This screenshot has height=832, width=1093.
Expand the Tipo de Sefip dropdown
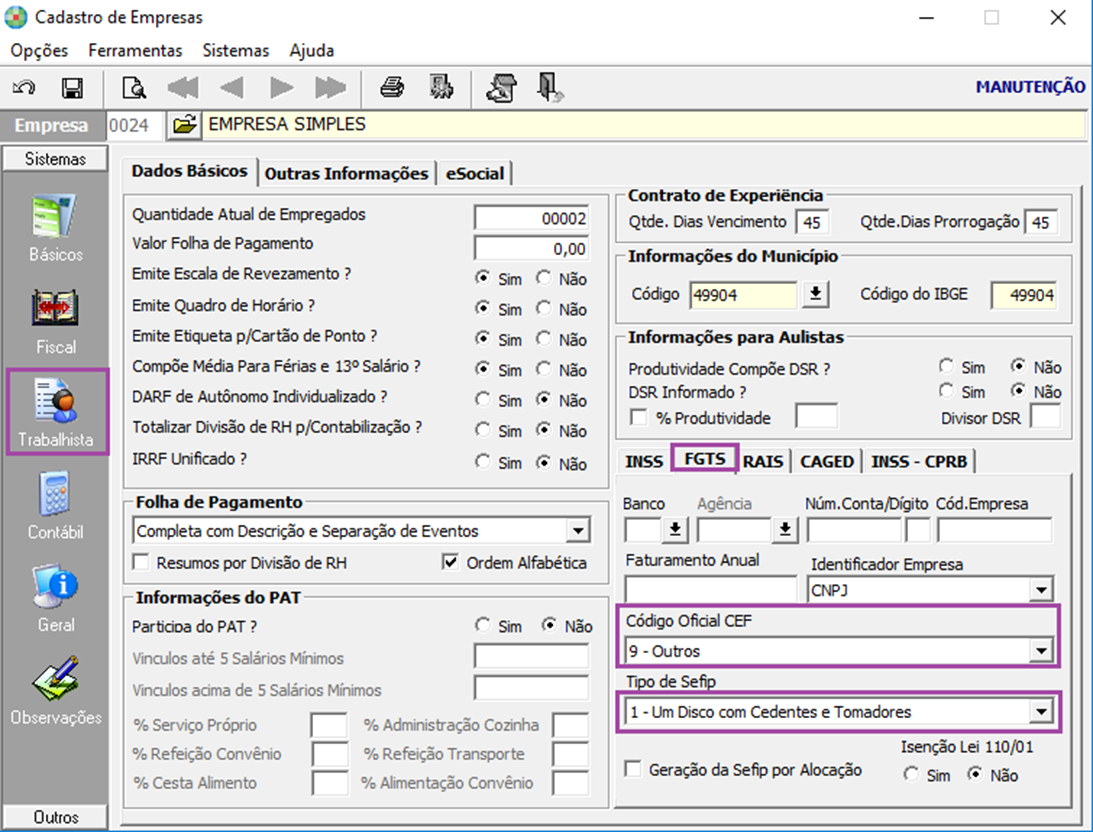1041,712
